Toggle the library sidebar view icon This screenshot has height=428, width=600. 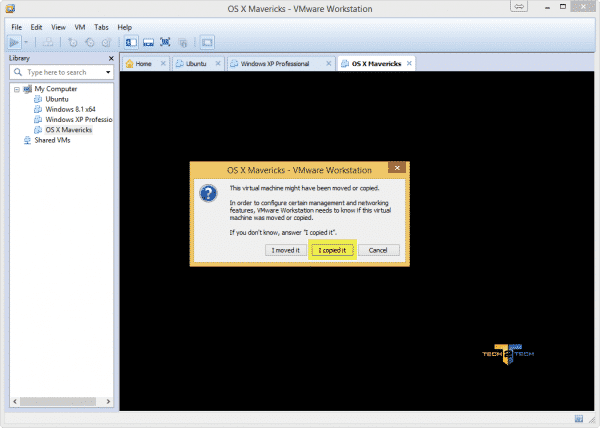(x=130, y=42)
